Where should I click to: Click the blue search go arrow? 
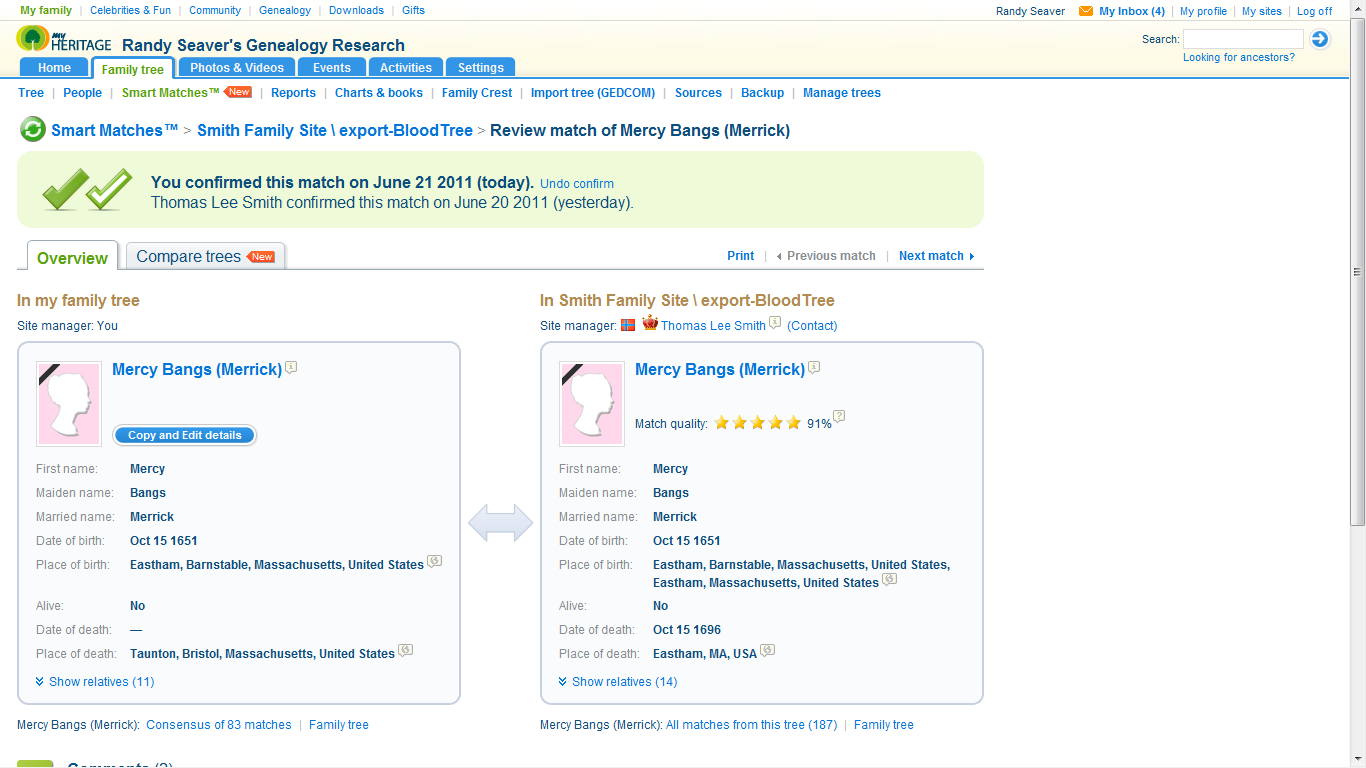[1320, 39]
